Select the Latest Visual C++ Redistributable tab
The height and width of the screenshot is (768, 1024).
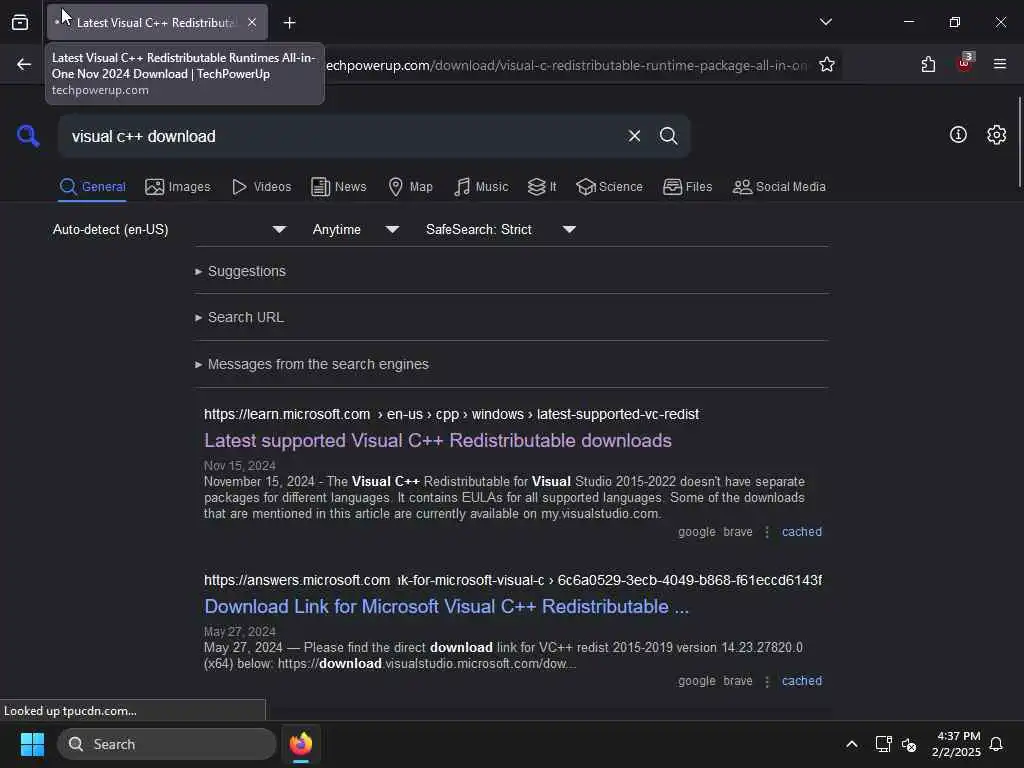157,23
